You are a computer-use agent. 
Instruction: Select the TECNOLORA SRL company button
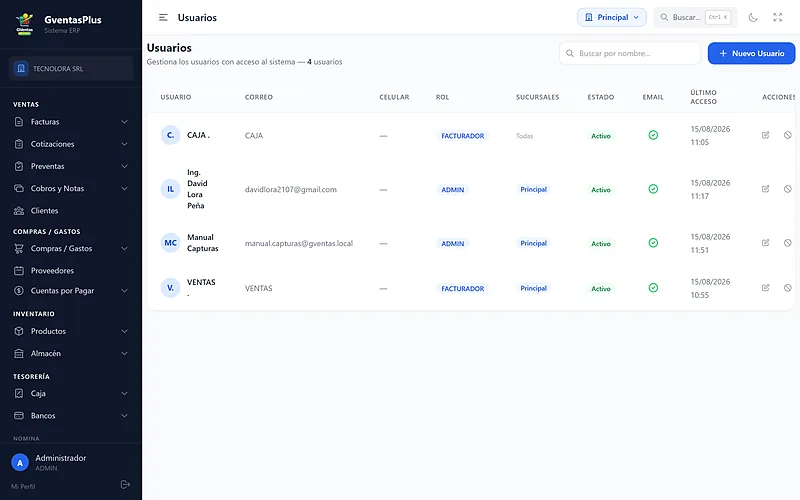click(x=71, y=68)
